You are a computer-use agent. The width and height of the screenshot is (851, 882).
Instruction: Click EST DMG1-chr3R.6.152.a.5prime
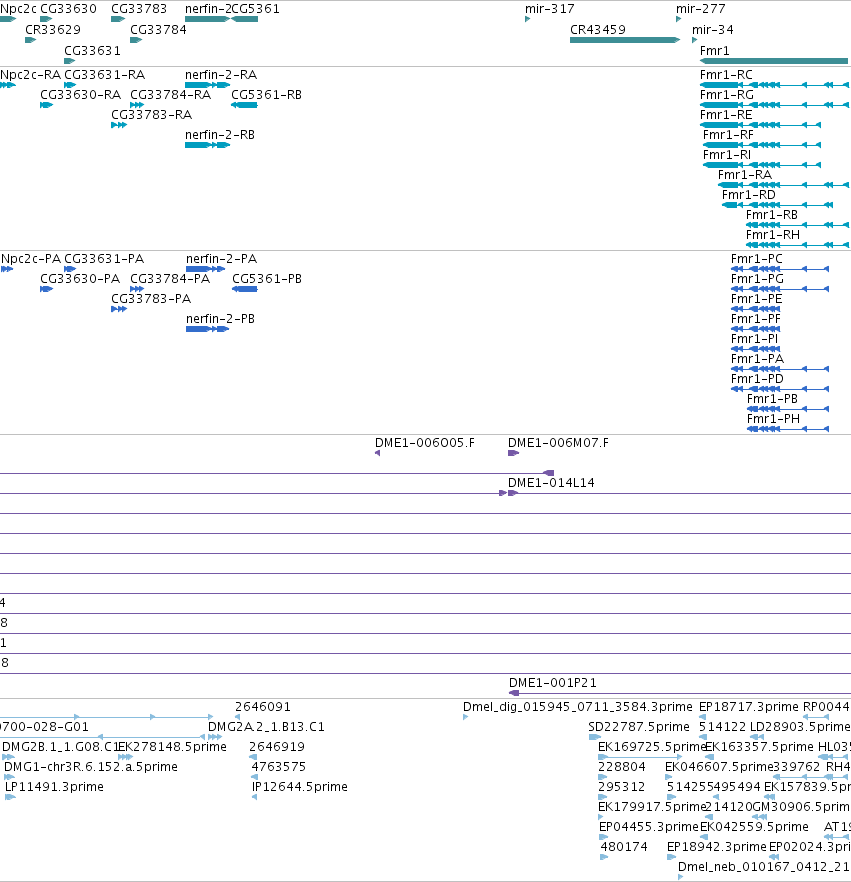click(91, 767)
